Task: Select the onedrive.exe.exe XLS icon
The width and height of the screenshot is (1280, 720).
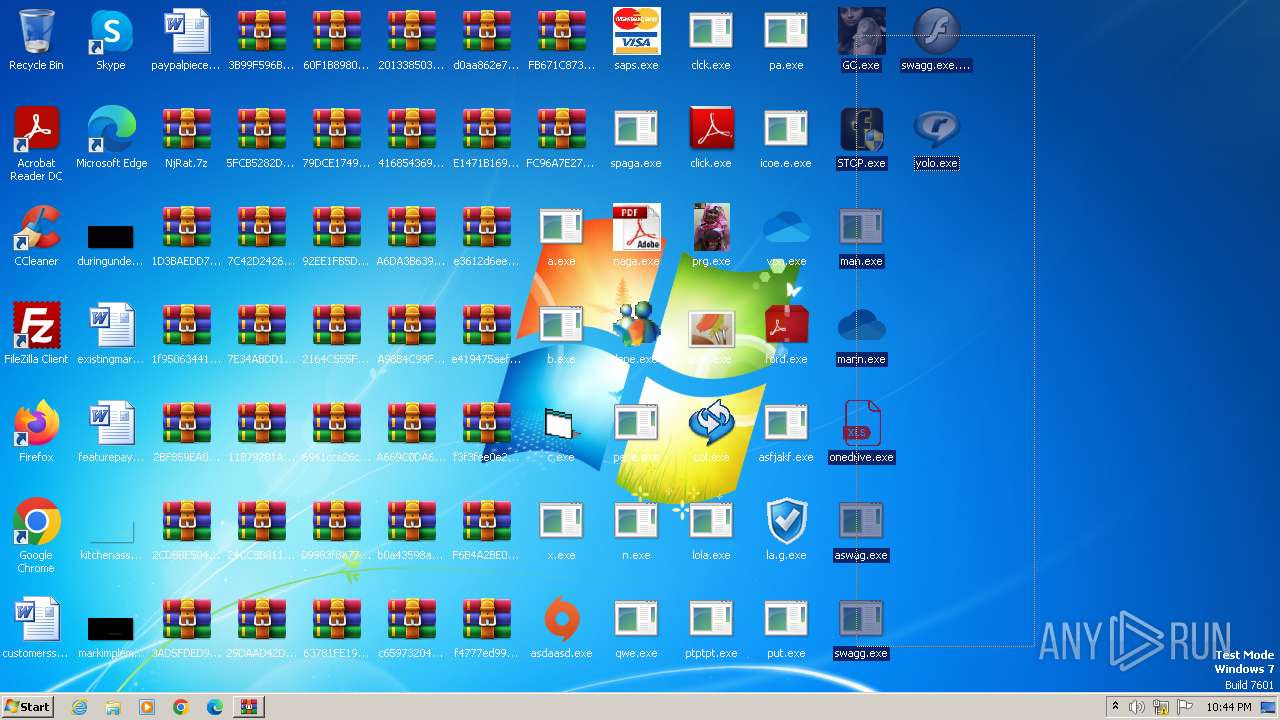Action: pyautogui.click(x=861, y=432)
